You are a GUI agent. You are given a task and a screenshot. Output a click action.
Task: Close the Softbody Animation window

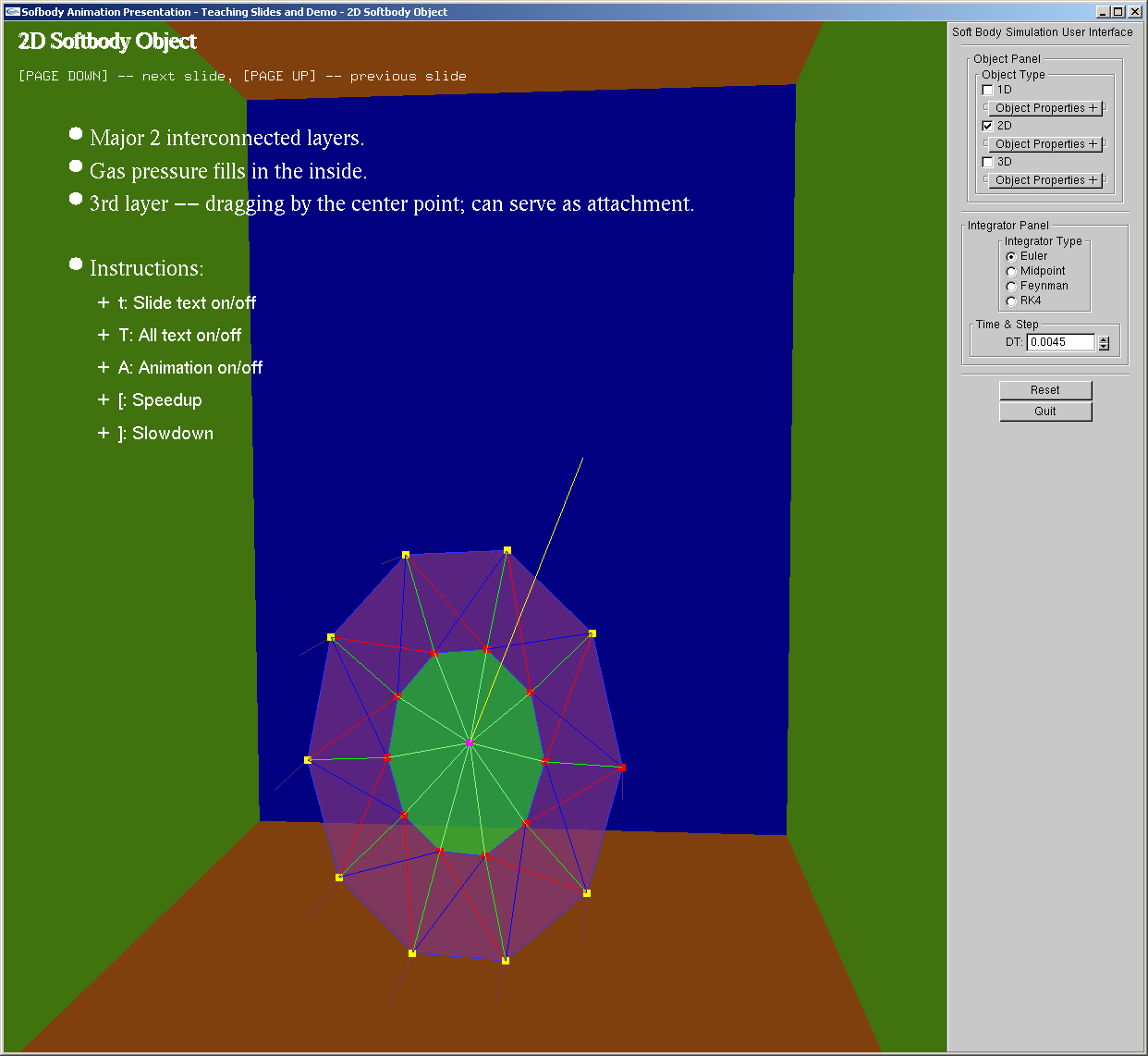coord(1135,12)
